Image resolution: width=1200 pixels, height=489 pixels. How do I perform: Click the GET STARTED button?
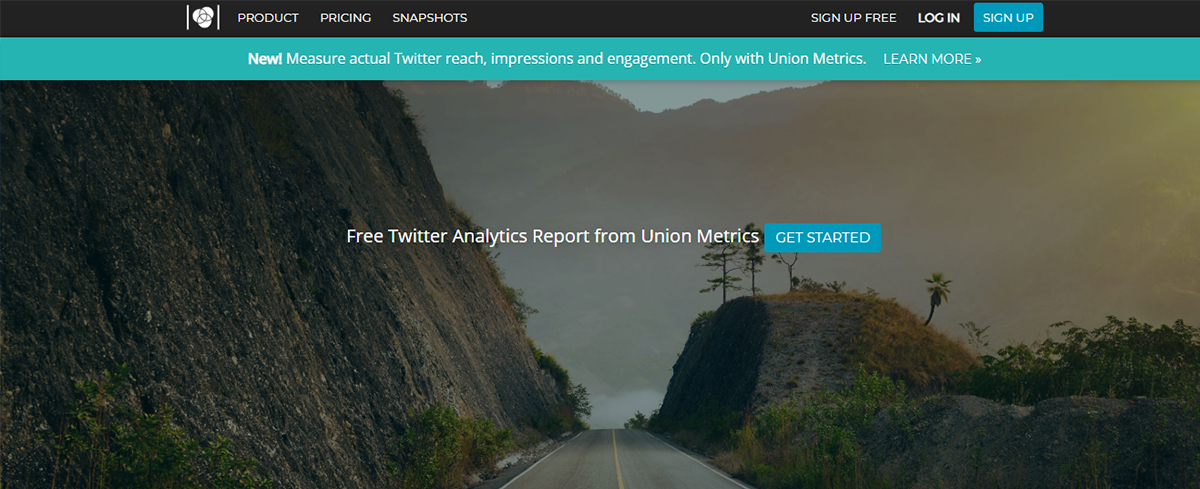point(823,238)
